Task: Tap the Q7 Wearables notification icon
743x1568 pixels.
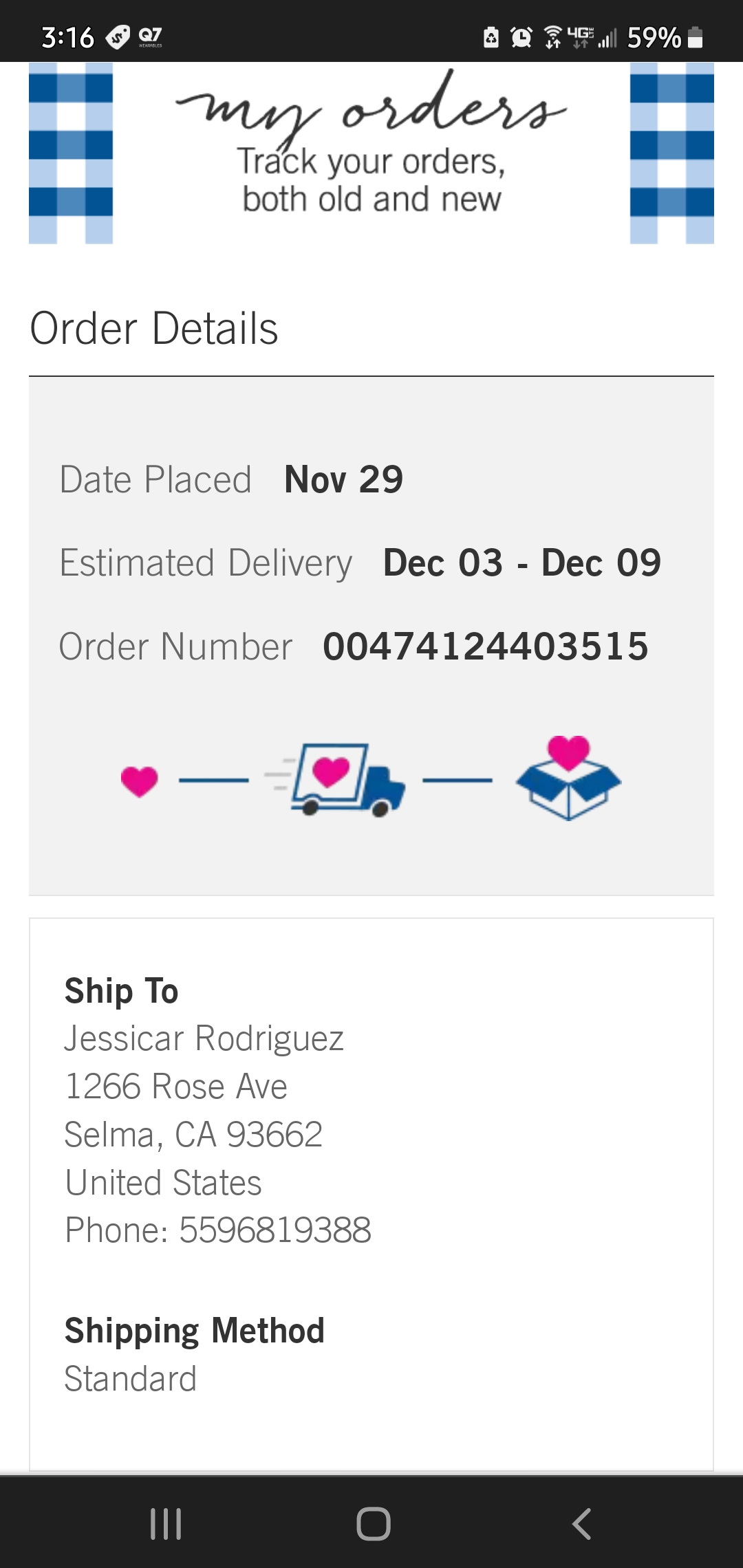Action: click(151, 36)
